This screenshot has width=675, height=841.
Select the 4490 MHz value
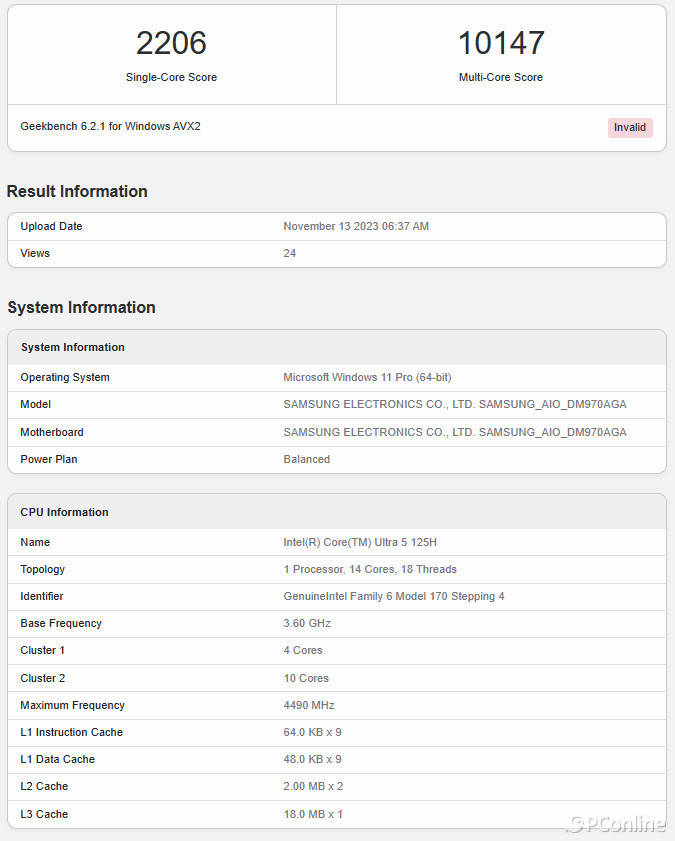pyautogui.click(x=309, y=705)
